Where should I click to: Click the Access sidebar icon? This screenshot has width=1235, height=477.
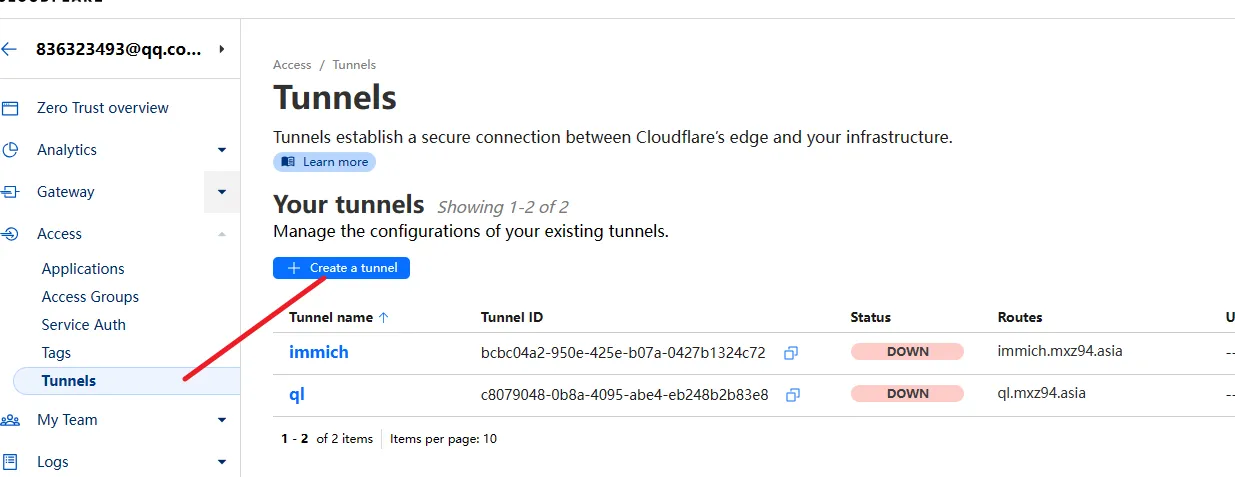pos(11,234)
